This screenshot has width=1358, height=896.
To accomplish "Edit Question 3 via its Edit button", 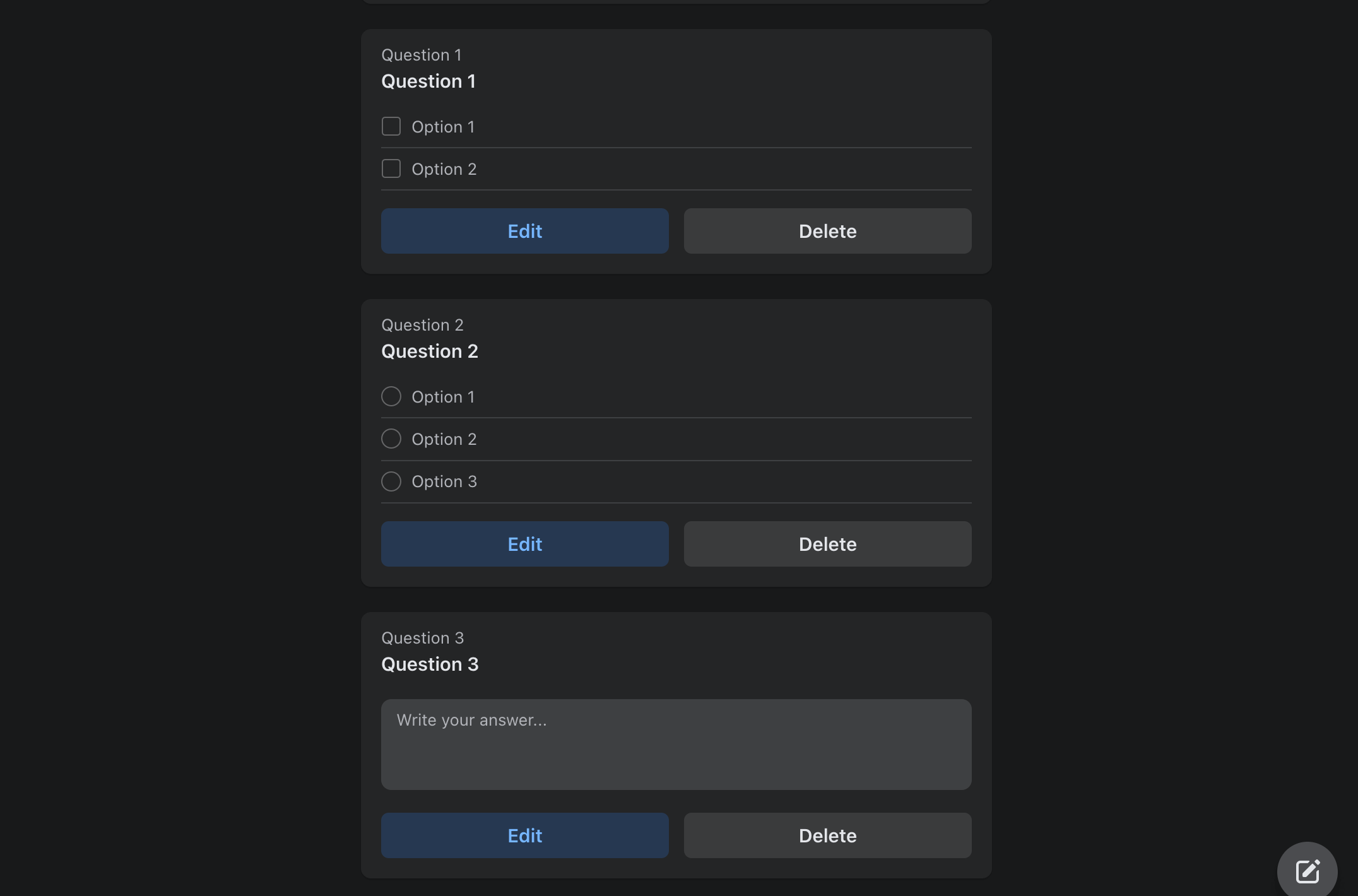I will tap(524, 835).
